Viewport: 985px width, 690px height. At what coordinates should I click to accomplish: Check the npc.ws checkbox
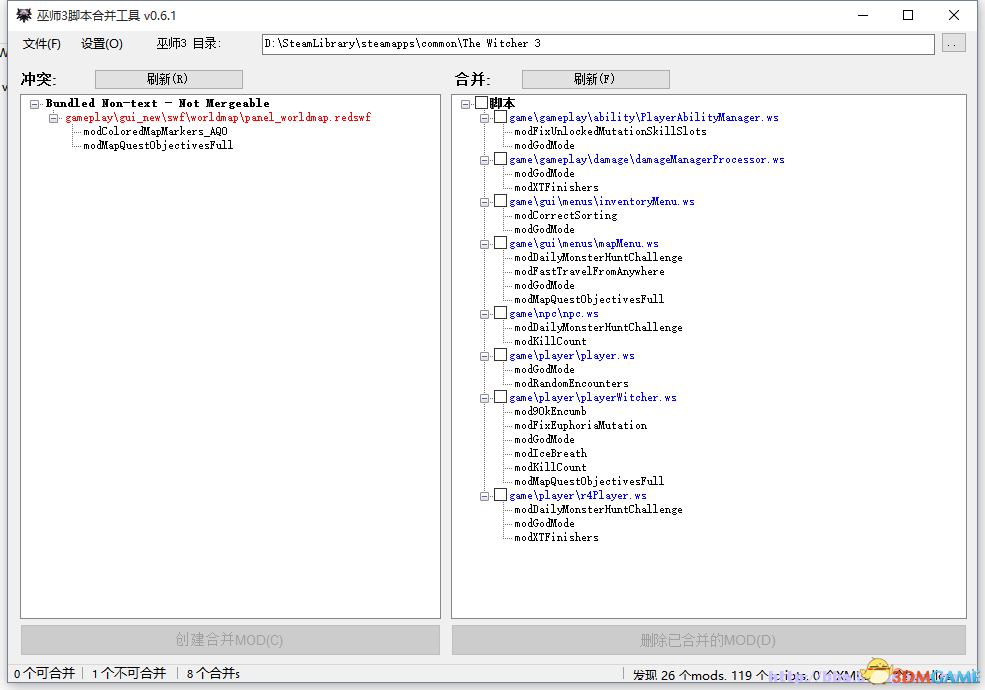click(501, 313)
